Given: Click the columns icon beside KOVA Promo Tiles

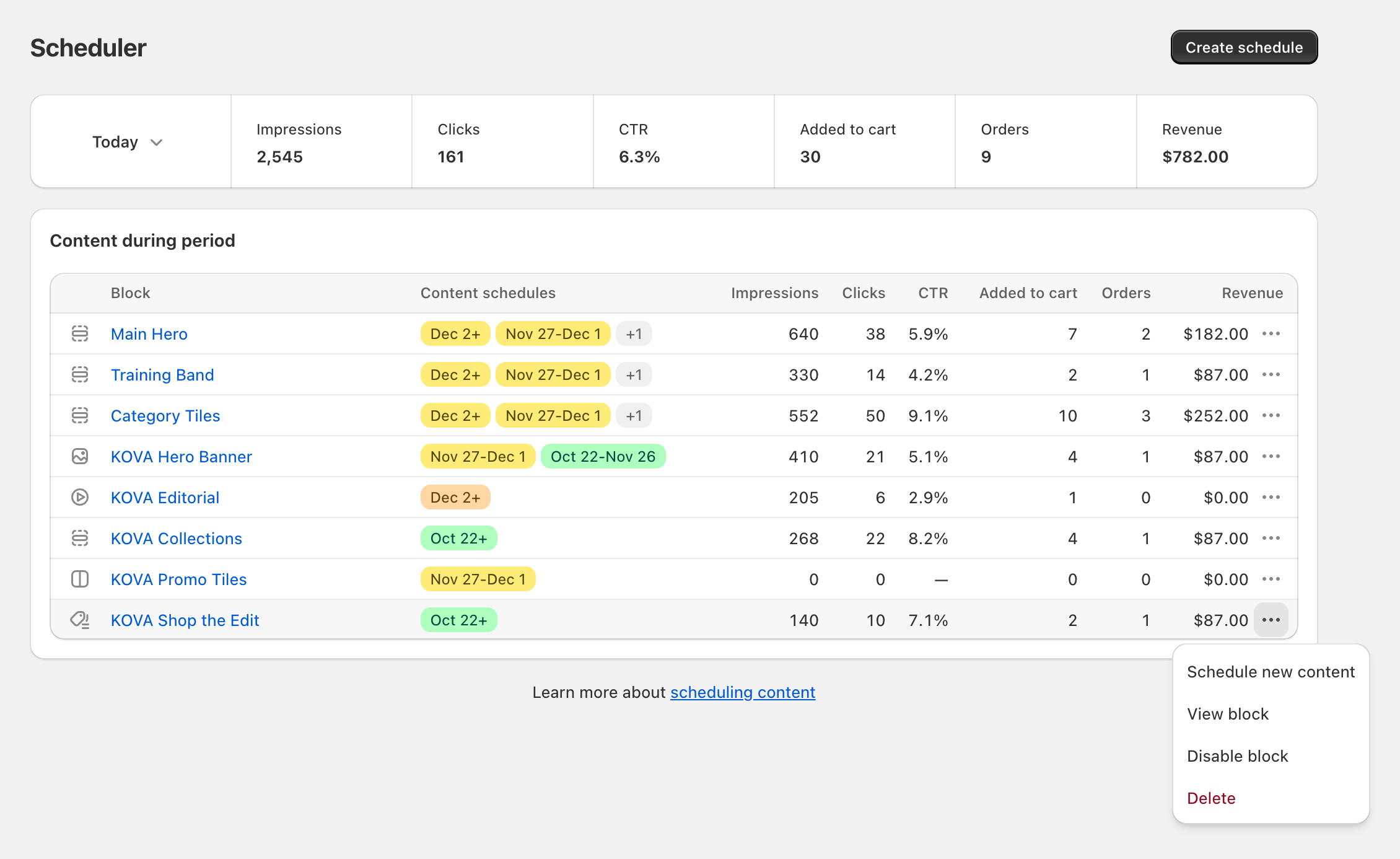Looking at the screenshot, I should click(x=80, y=579).
